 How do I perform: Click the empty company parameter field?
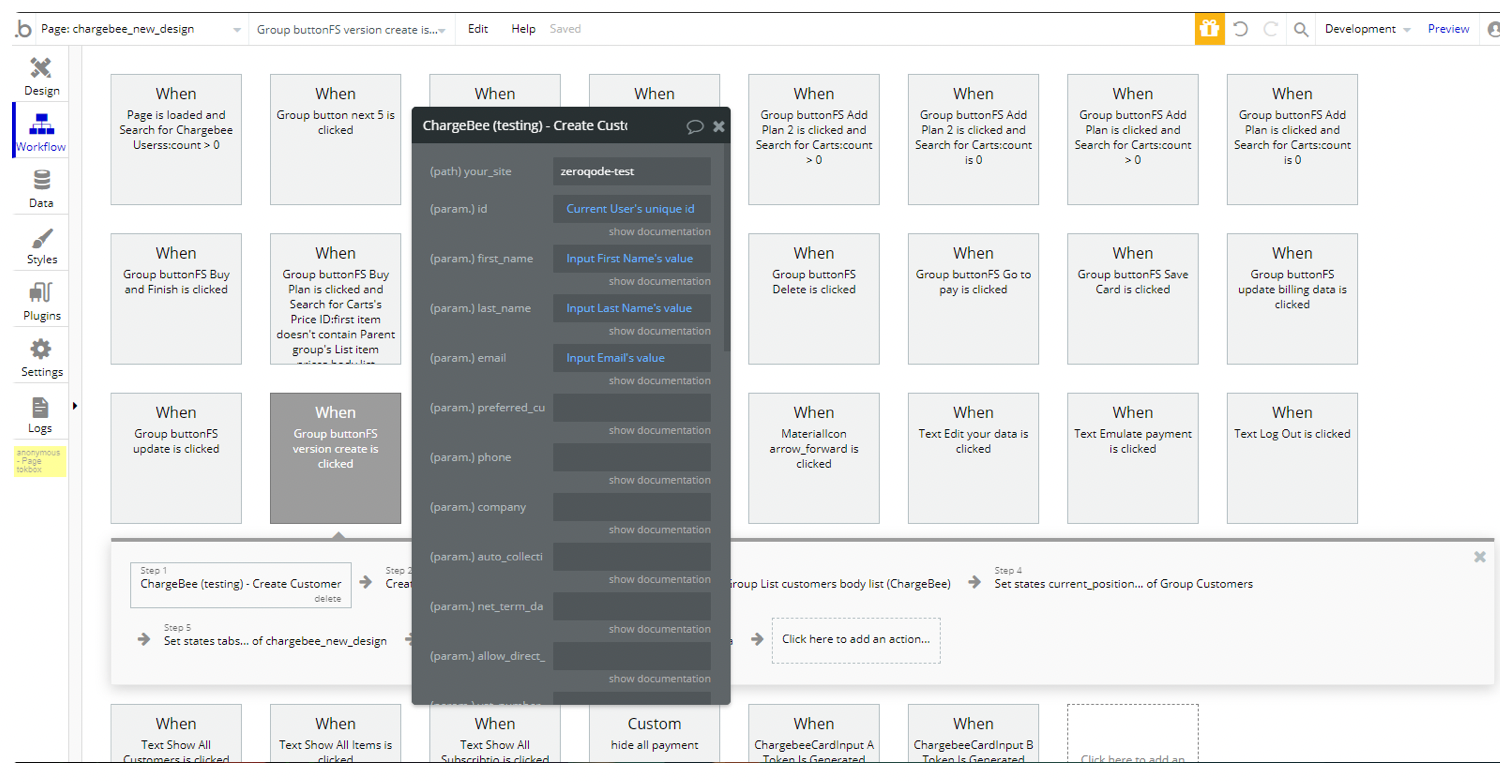[x=632, y=507]
